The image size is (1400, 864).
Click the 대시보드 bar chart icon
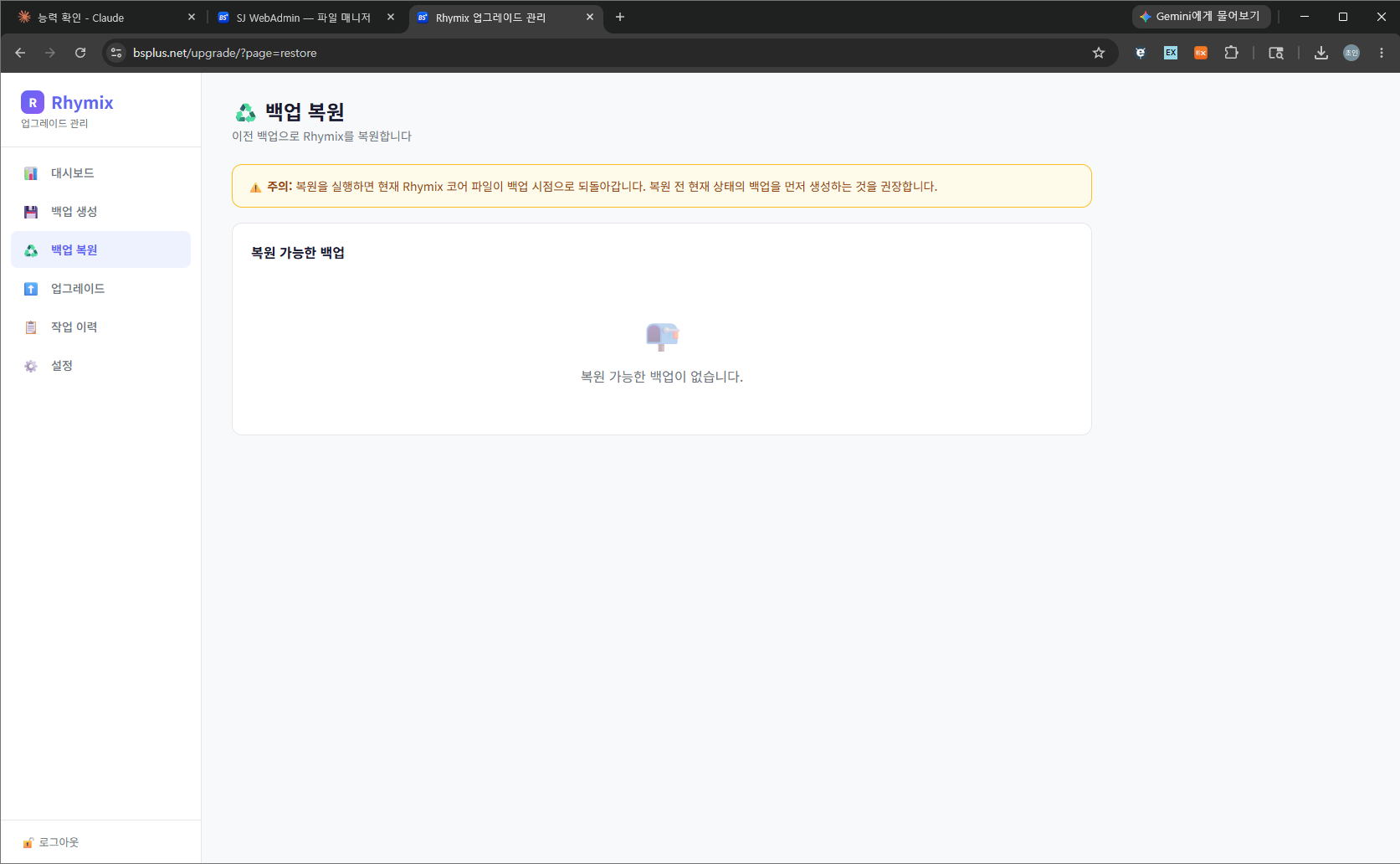(31, 173)
